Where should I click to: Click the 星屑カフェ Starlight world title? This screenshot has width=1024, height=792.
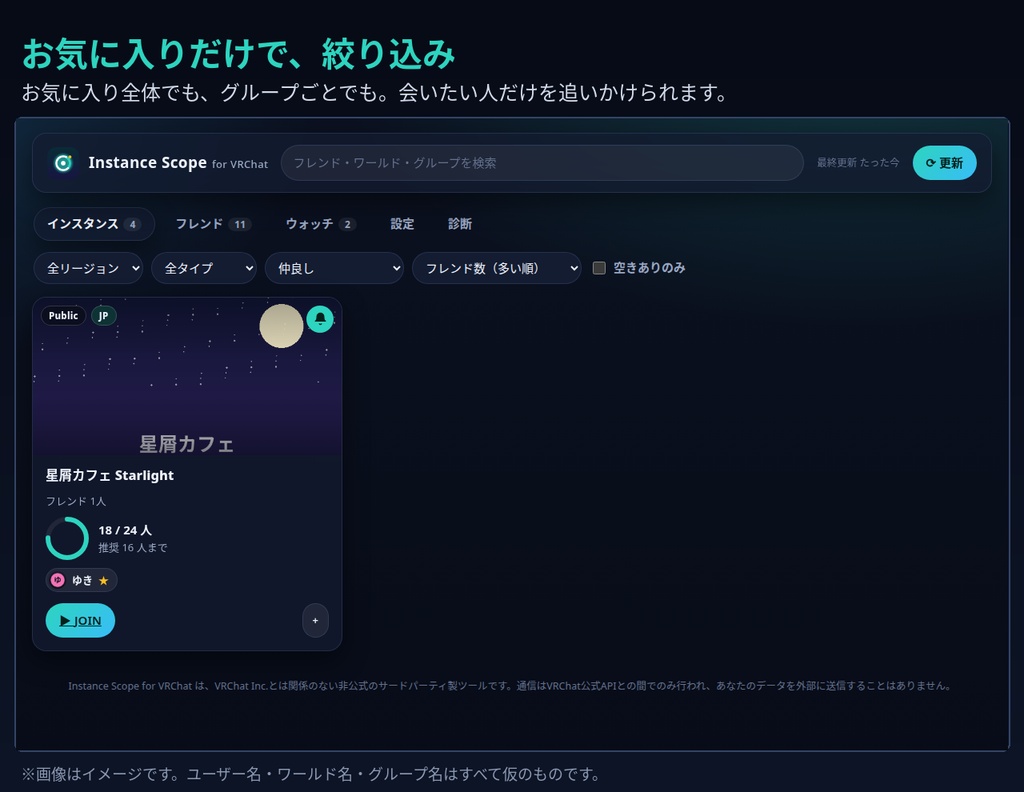point(110,475)
